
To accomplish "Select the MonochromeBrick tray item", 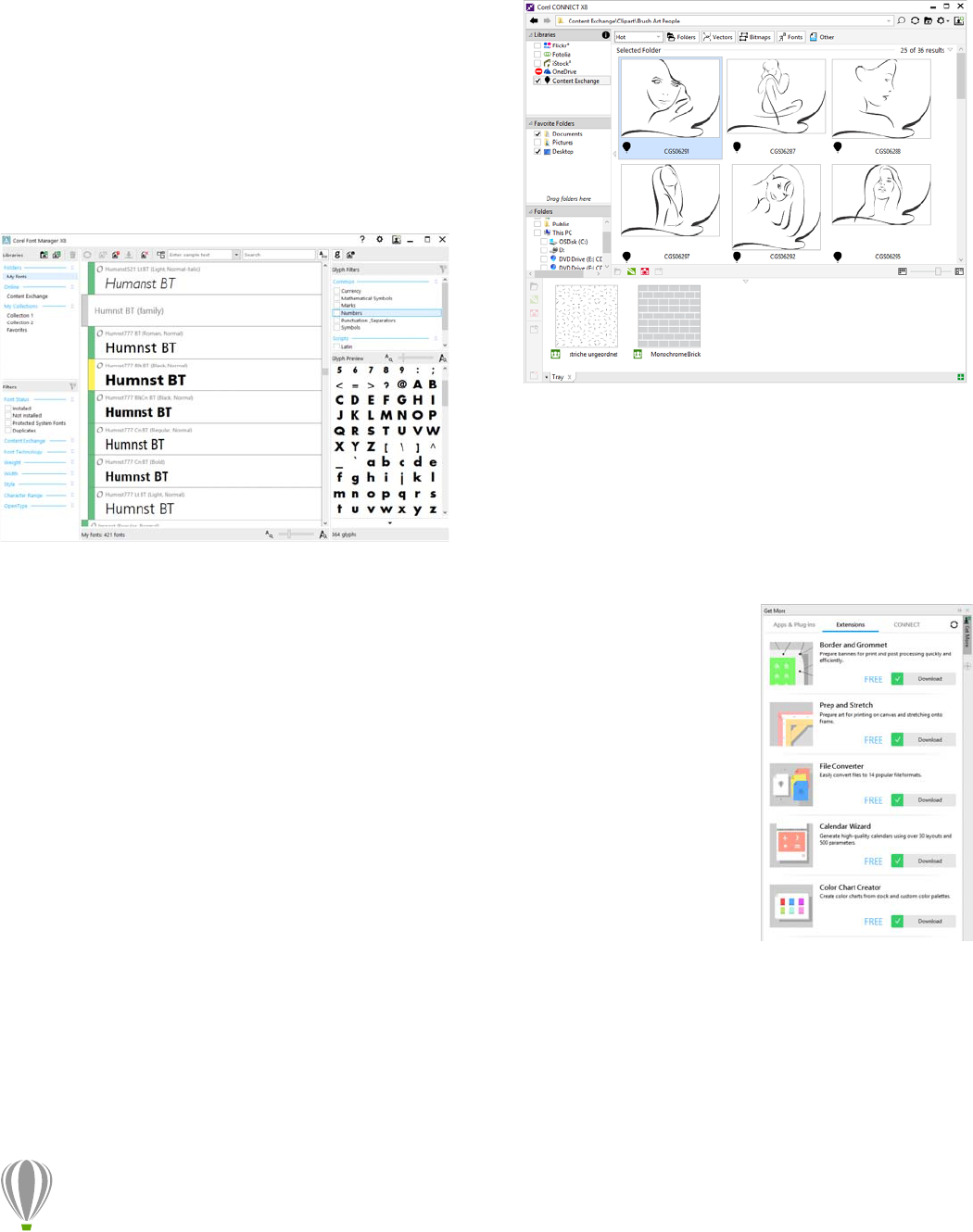I will tap(669, 322).
